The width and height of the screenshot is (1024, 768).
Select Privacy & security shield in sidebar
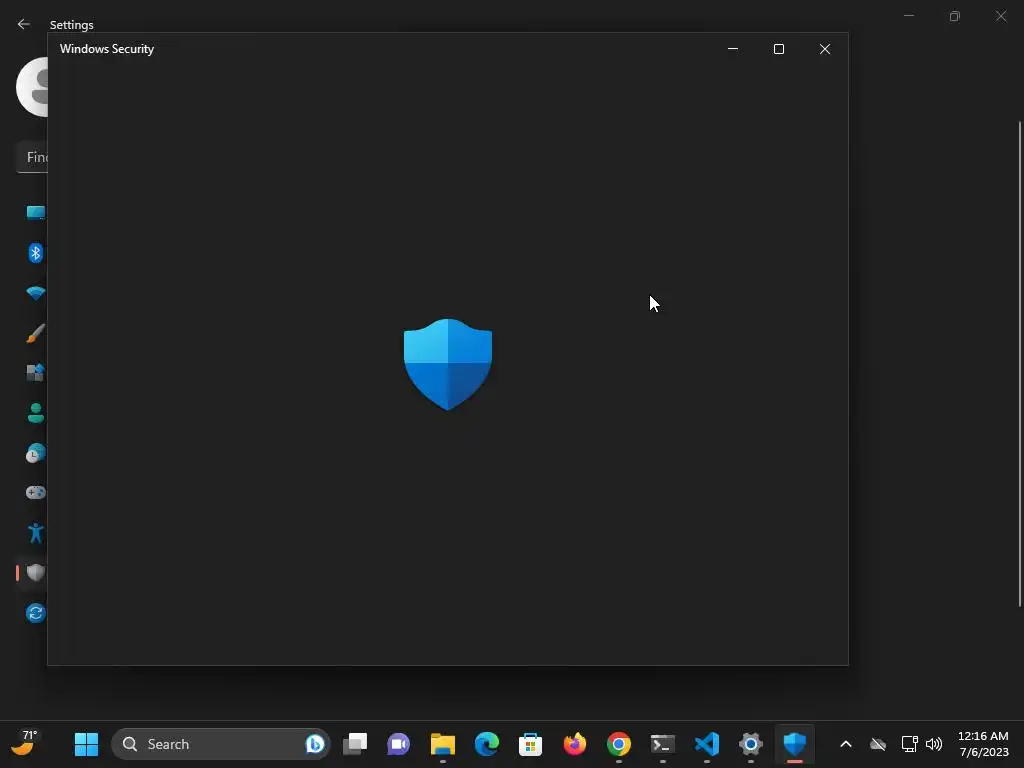36,573
